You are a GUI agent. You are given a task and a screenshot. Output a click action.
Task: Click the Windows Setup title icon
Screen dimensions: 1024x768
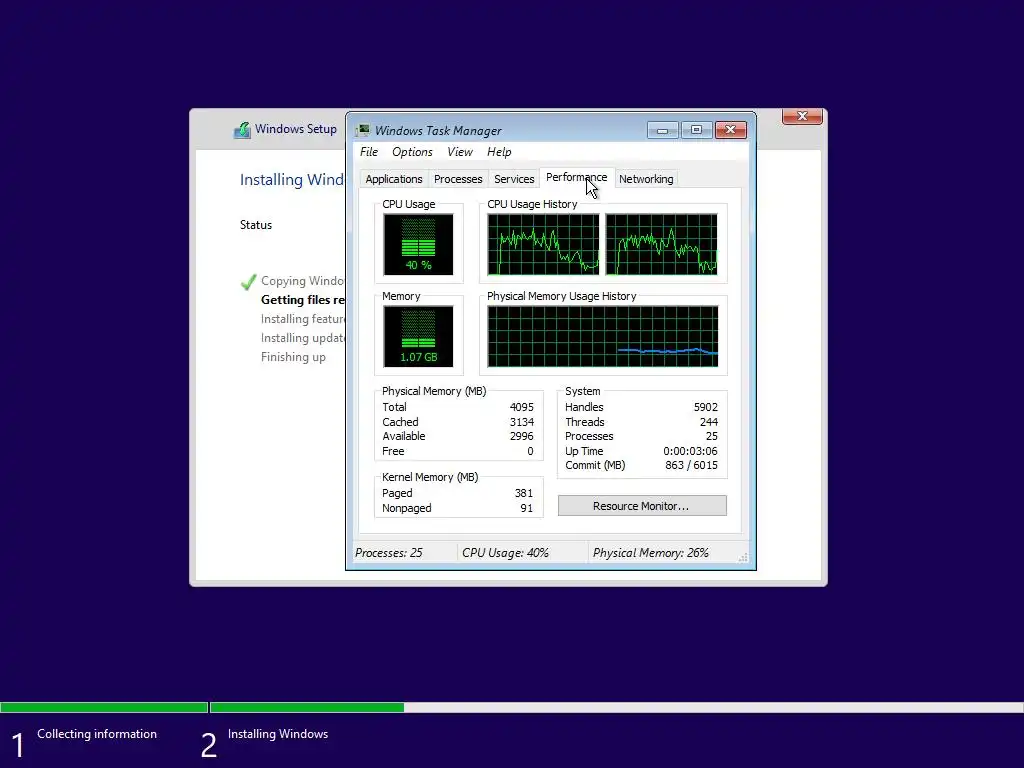click(242, 129)
